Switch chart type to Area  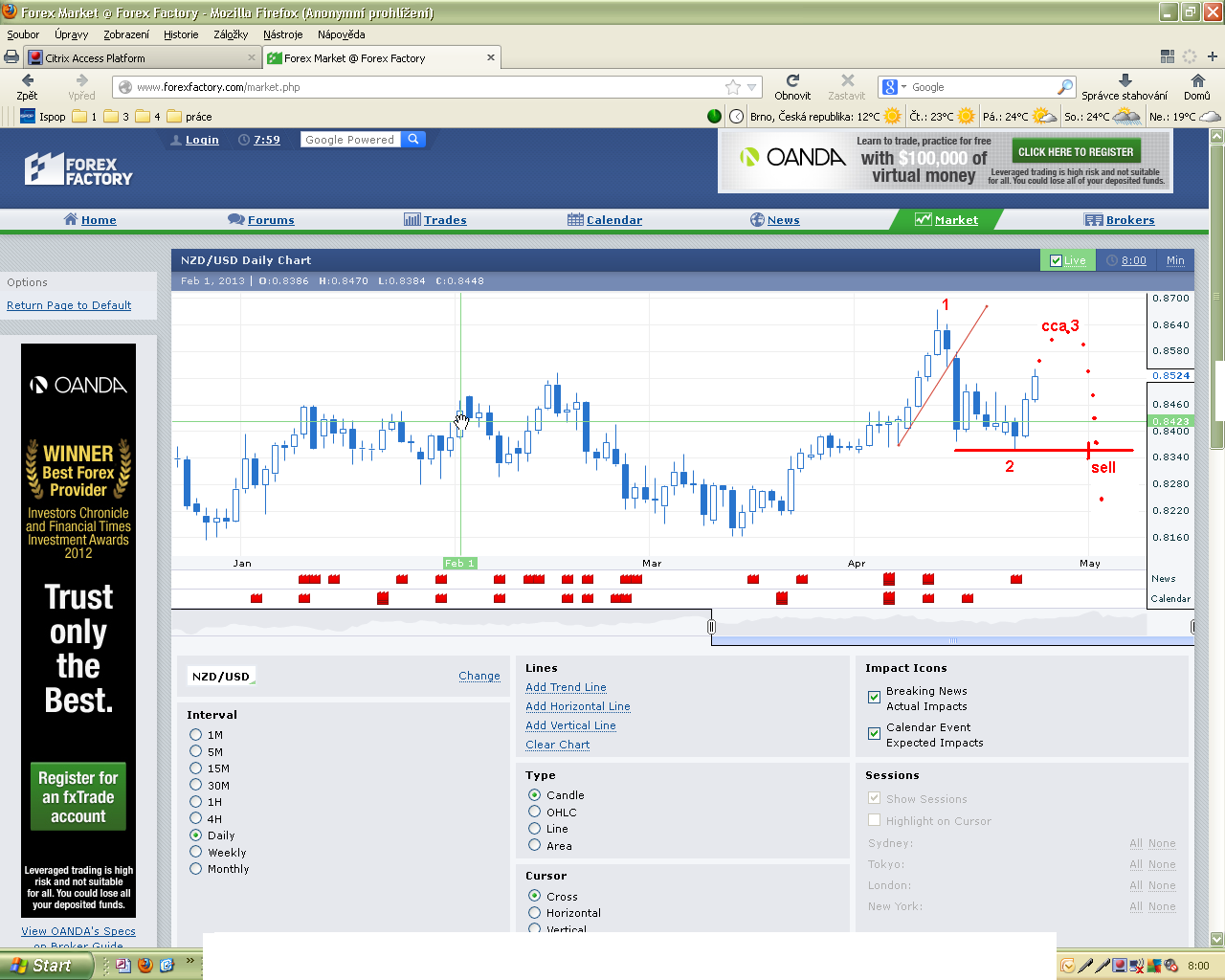pos(535,846)
